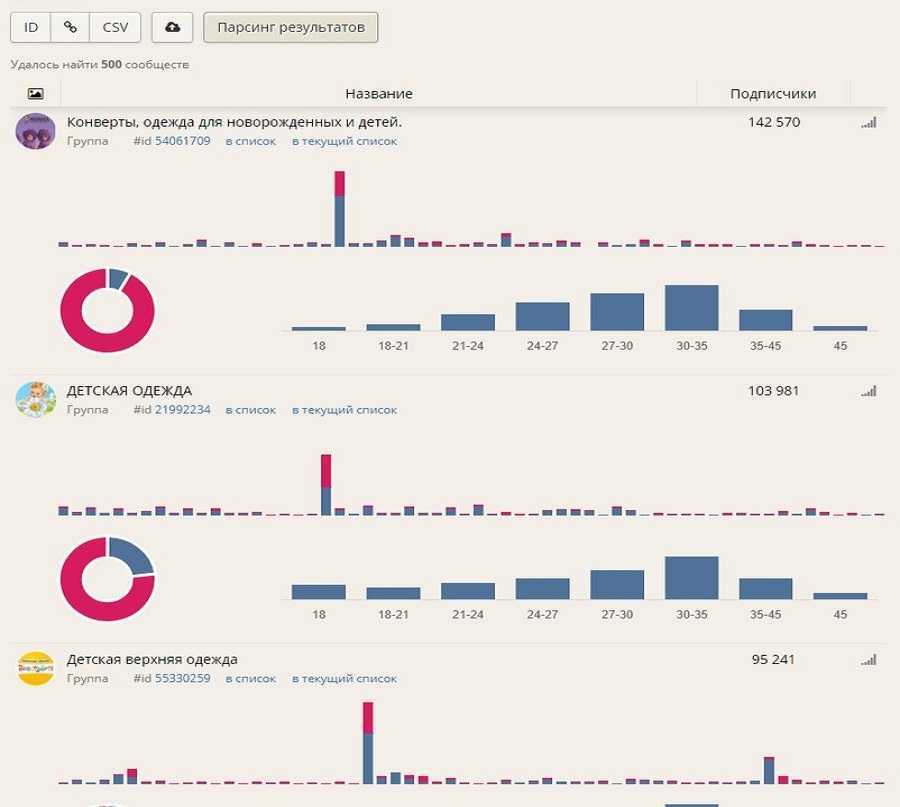
Task: Click the cloud upload icon button
Action: [172, 28]
